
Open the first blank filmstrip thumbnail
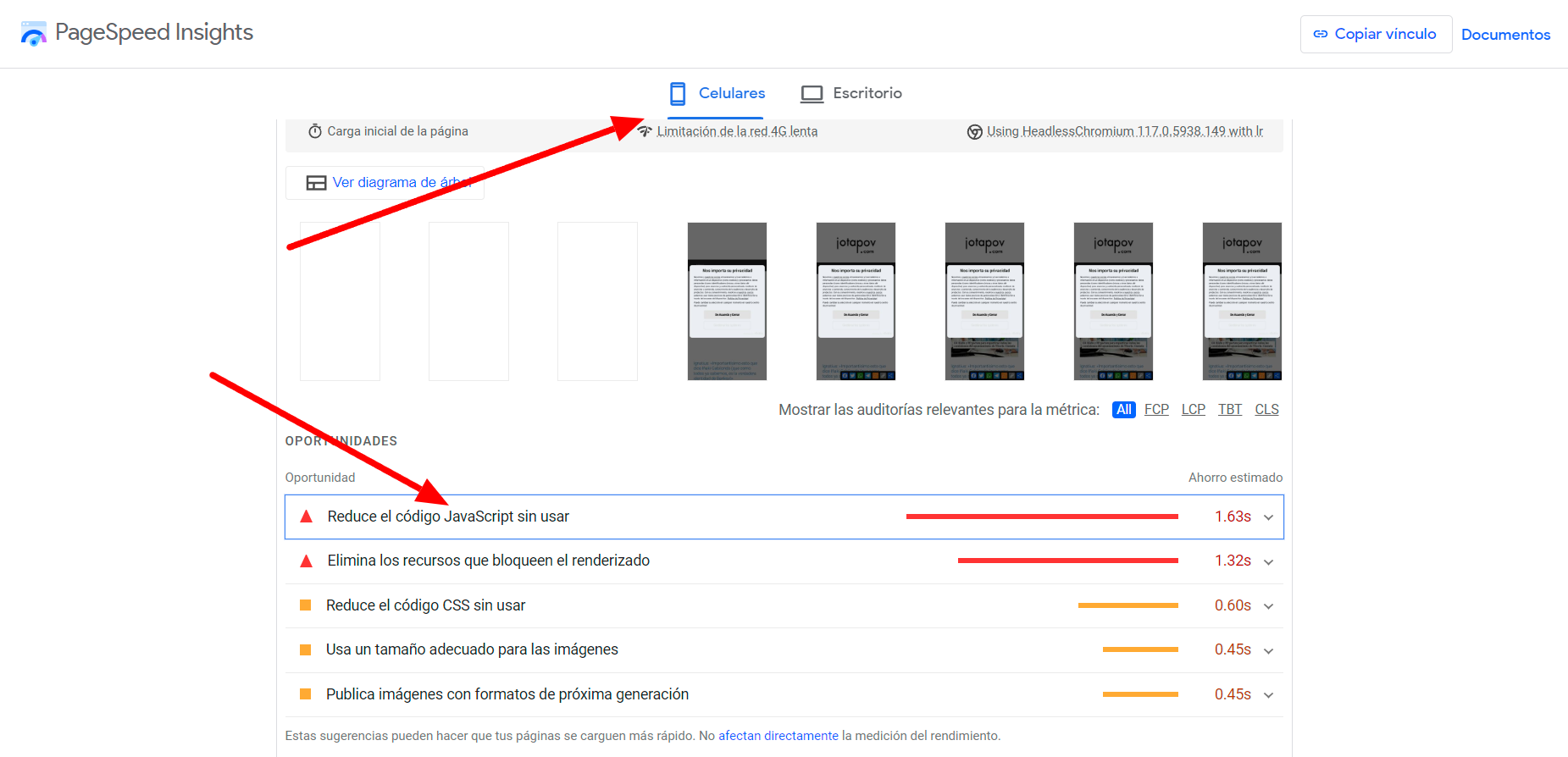pyautogui.click(x=340, y=301)
